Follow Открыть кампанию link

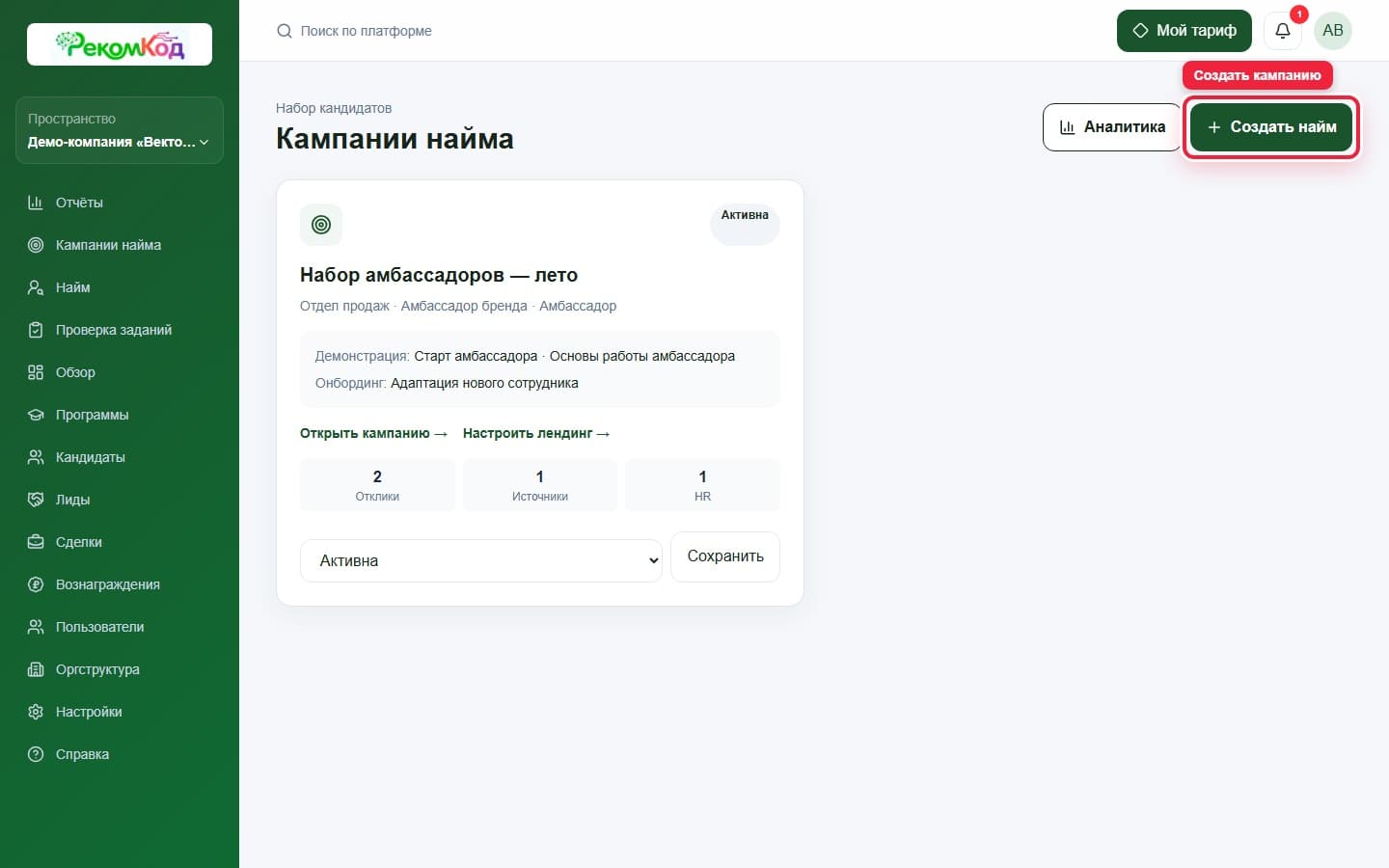(373, 433)
